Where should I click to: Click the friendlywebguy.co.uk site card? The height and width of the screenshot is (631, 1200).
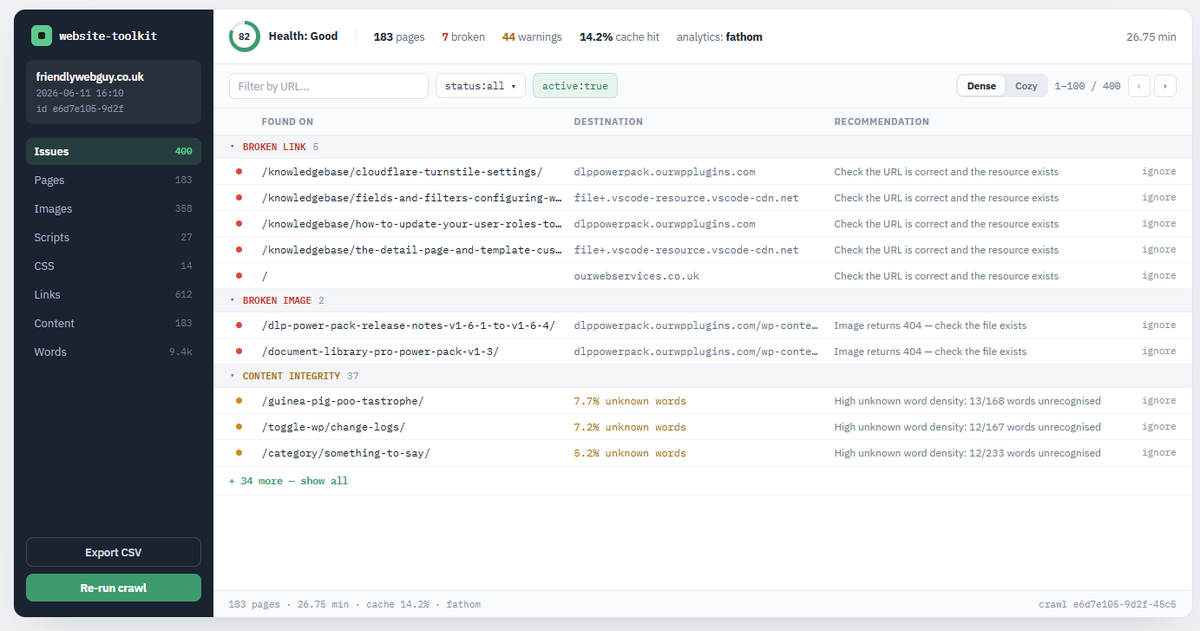[x=113, y=92]
